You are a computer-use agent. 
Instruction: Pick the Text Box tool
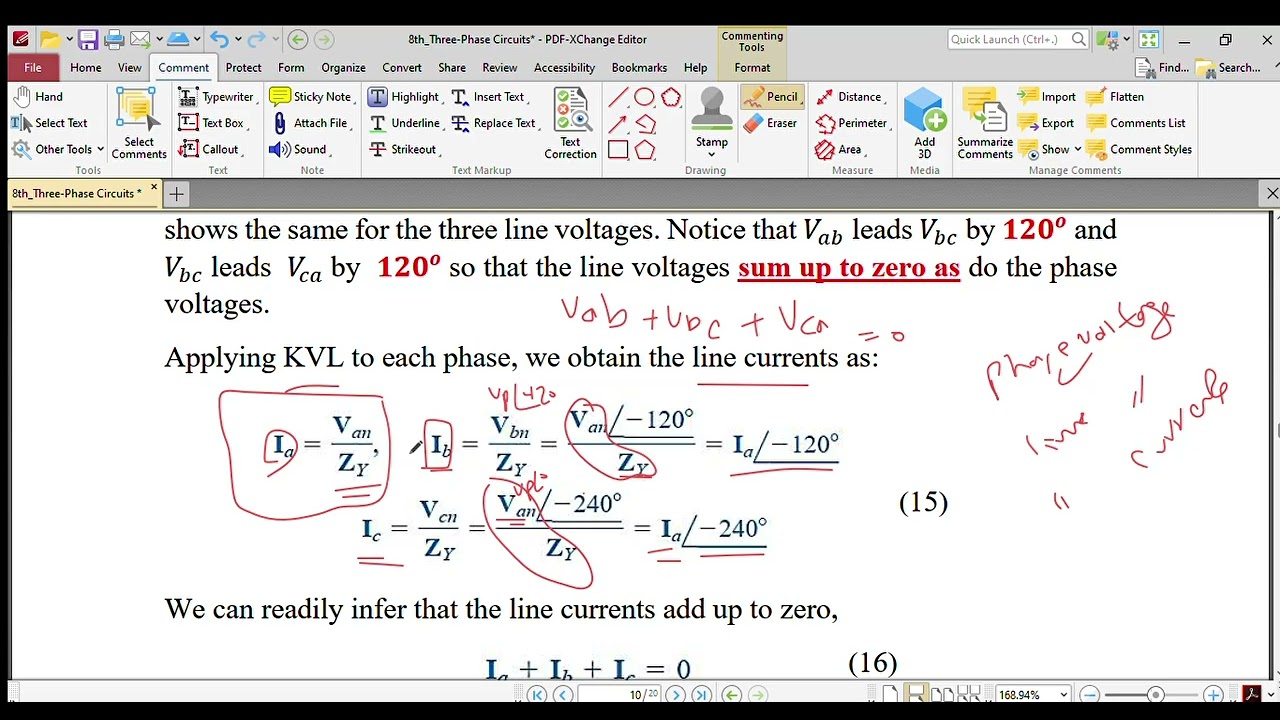(x=212, y=123)
